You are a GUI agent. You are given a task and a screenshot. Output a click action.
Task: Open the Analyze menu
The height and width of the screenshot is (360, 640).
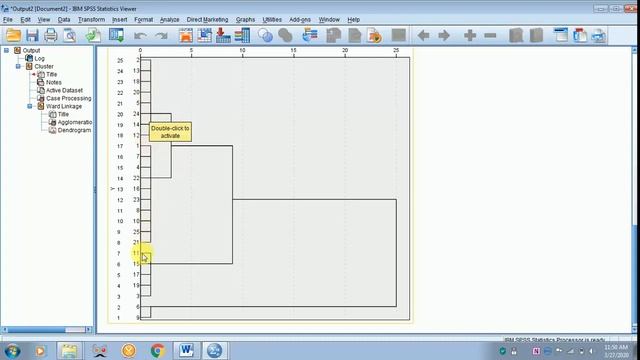[x=169, y=20]
